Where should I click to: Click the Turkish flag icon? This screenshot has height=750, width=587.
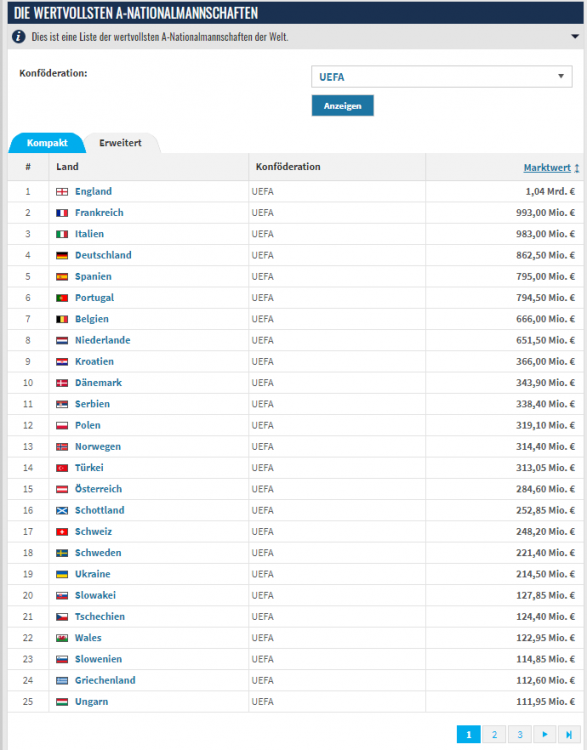point(62,468)
